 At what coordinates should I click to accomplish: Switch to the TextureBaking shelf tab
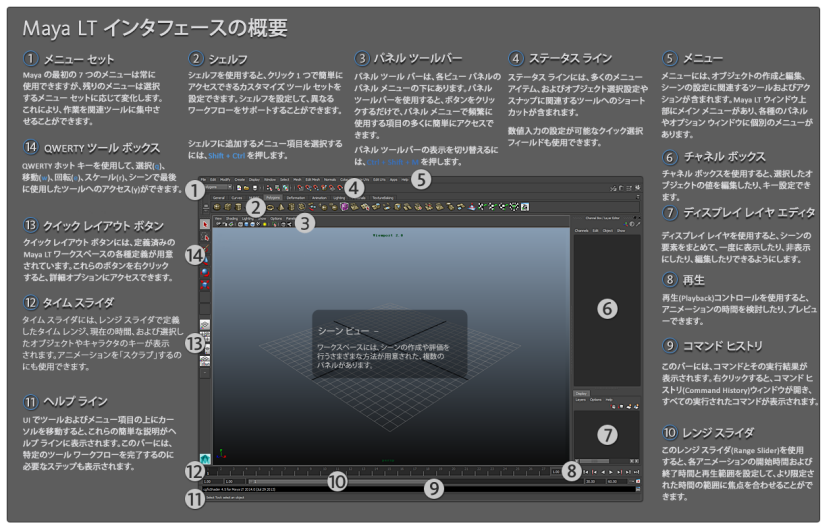click(383, 197)
